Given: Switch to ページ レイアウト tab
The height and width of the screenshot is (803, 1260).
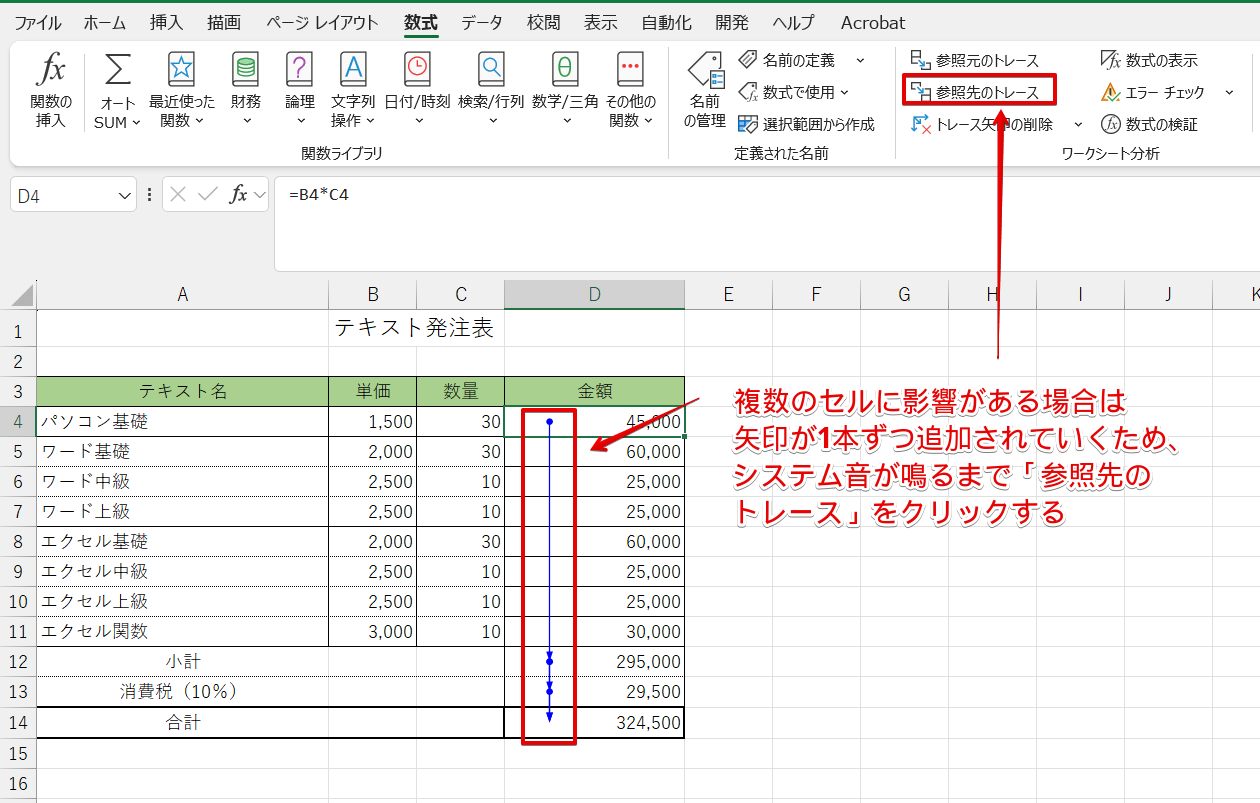Looking at the screenshot, I should pos(323,22).
